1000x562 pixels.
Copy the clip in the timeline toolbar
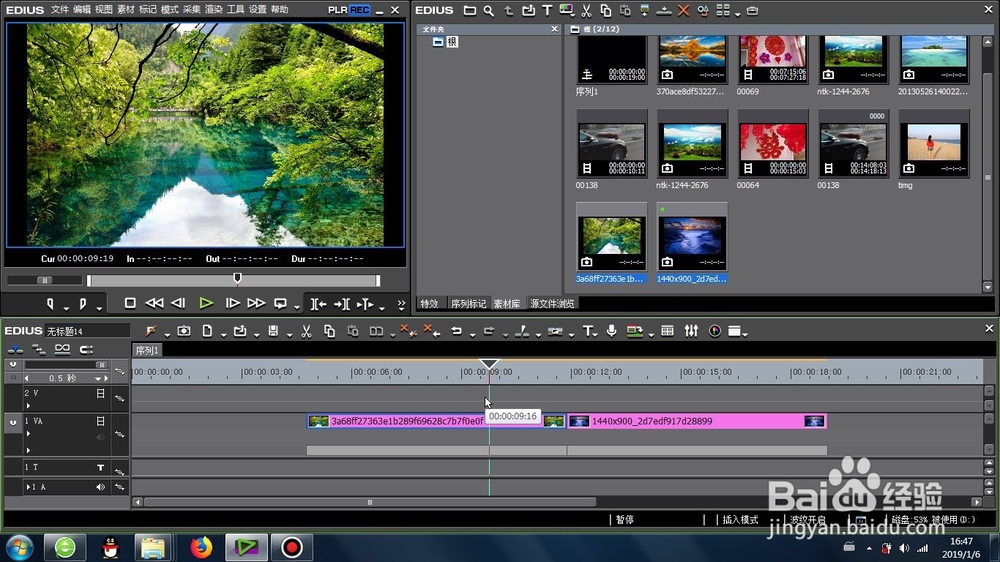(x=329, y=330)
